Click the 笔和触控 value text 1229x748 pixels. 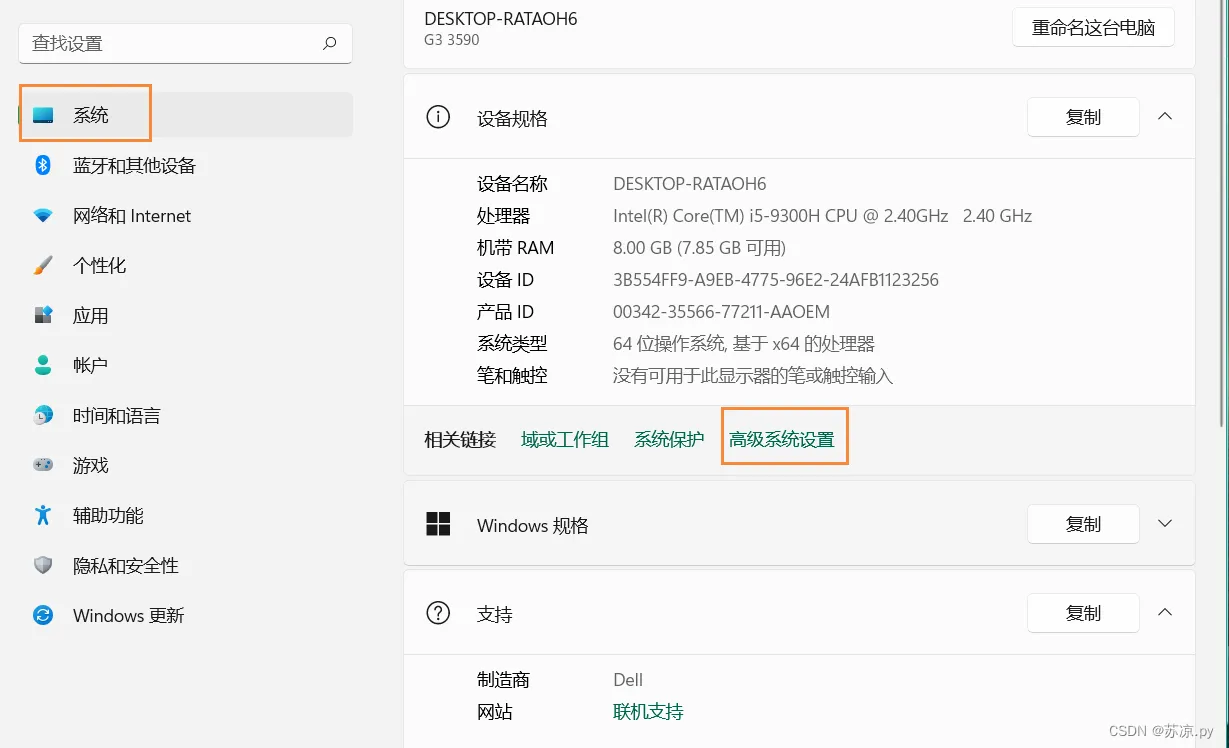(753, 376)
